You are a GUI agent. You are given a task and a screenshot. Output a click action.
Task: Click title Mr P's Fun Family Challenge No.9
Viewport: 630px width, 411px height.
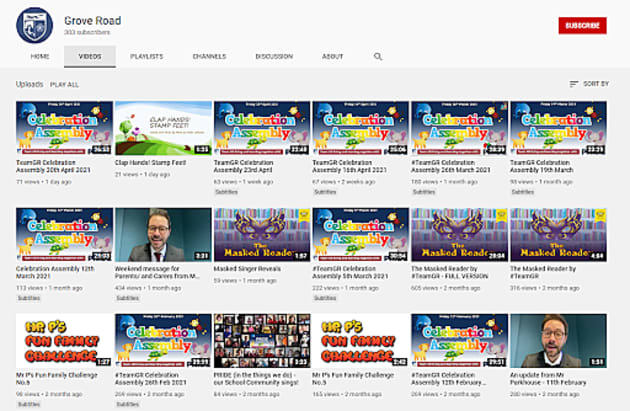57,378
